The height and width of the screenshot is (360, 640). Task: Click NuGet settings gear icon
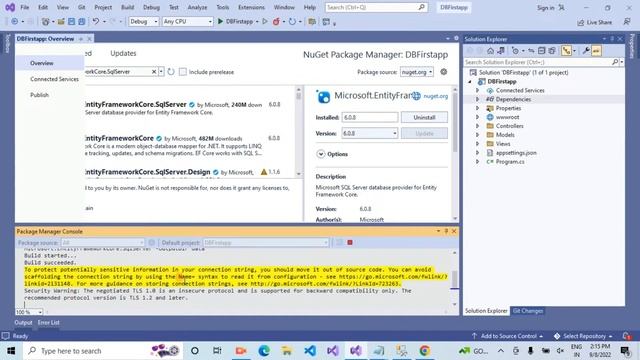tap(444, 72)
